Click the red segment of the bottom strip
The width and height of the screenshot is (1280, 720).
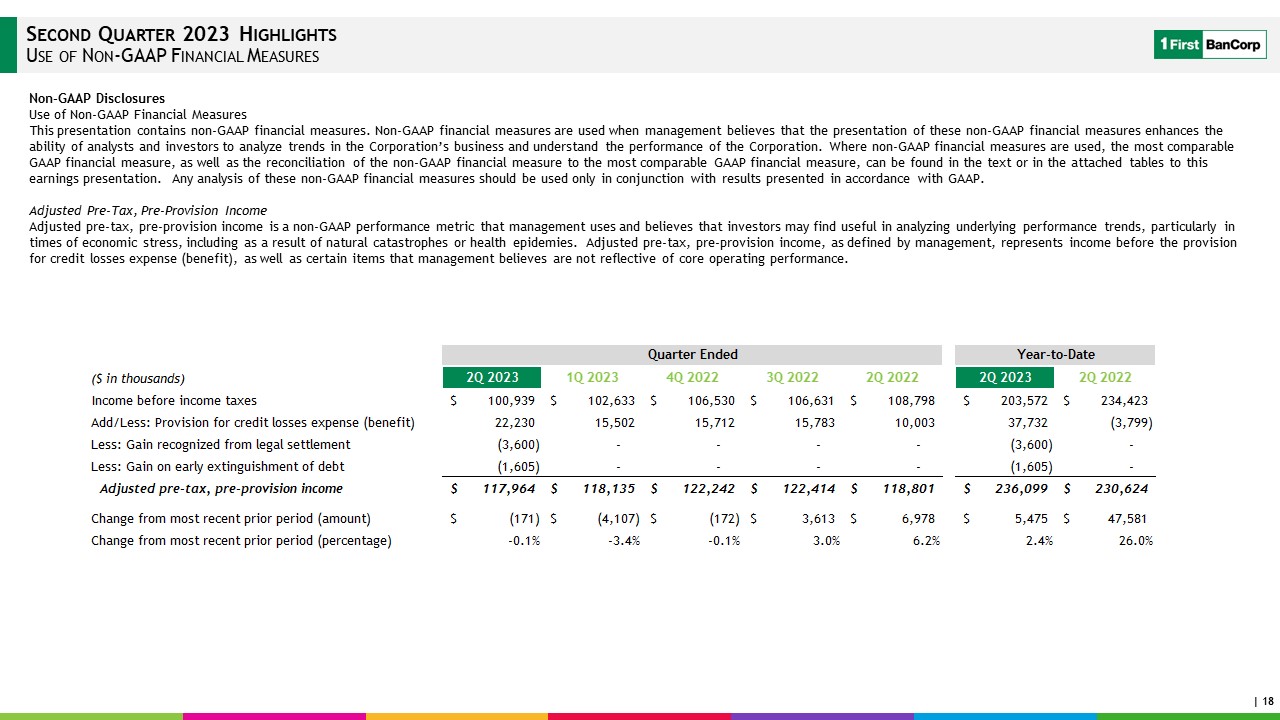click(x=639, y=716)
